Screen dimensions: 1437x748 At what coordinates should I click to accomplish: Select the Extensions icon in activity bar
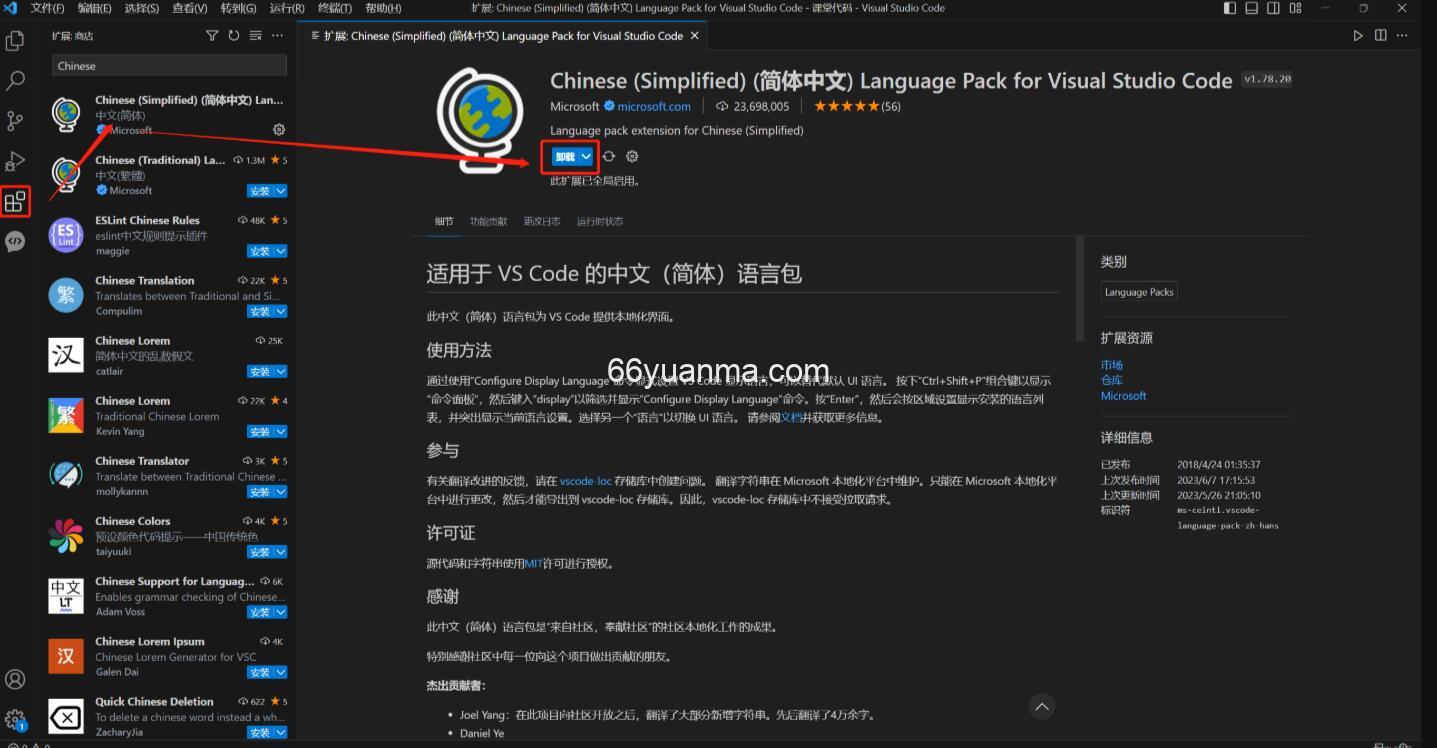15,201
